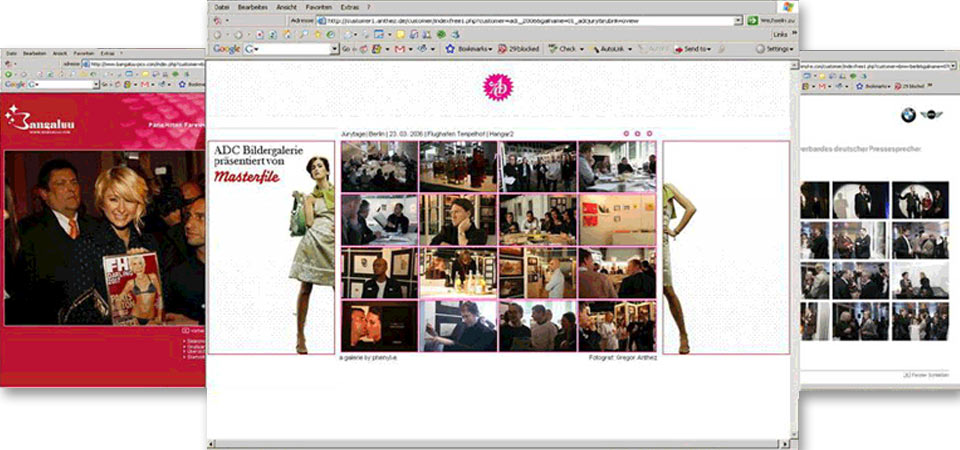960x450 pixels.
Task: Open the Send to dropdown on Google toolbar
Action: click(x=692, y=49)
